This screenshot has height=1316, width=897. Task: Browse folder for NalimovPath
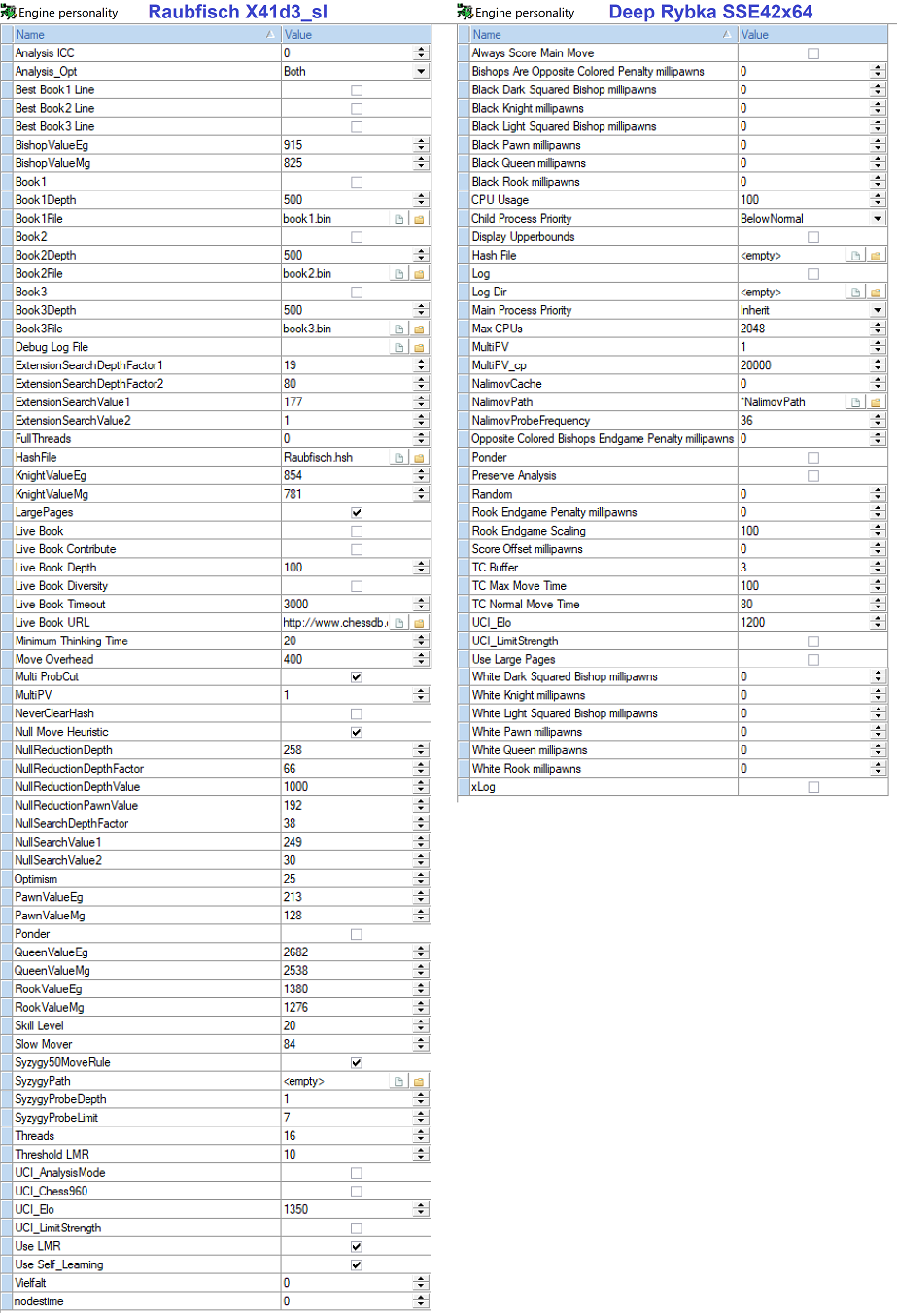[x=876, y=402]
